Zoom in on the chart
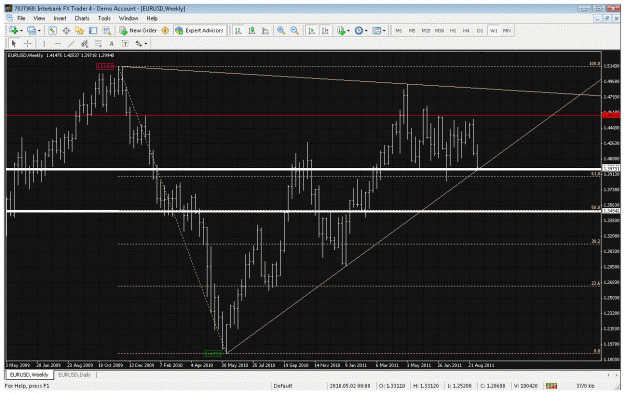 [281, 31]
